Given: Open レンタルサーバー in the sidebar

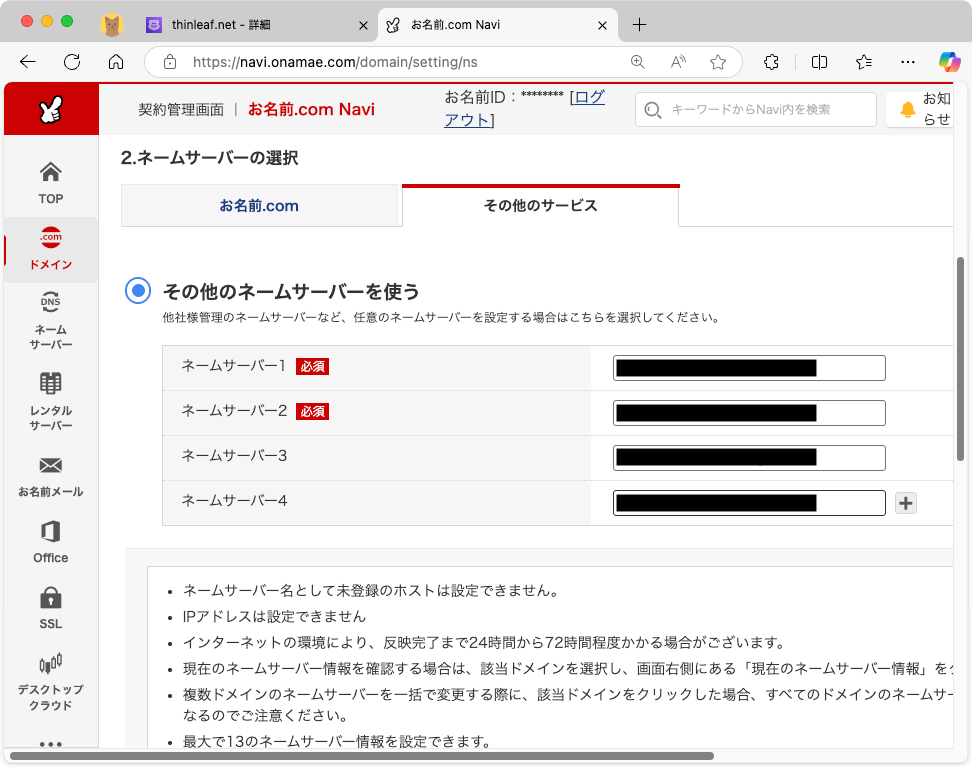Looking at the screenshot, I should coord(51,401).
